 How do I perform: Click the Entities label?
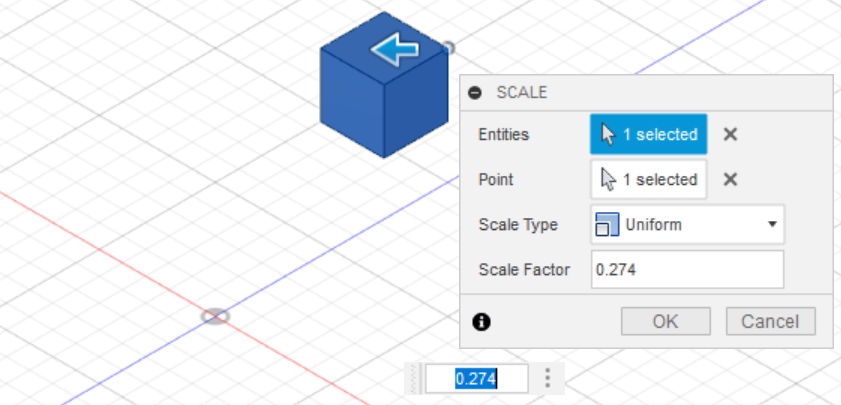tap(504, 134)
